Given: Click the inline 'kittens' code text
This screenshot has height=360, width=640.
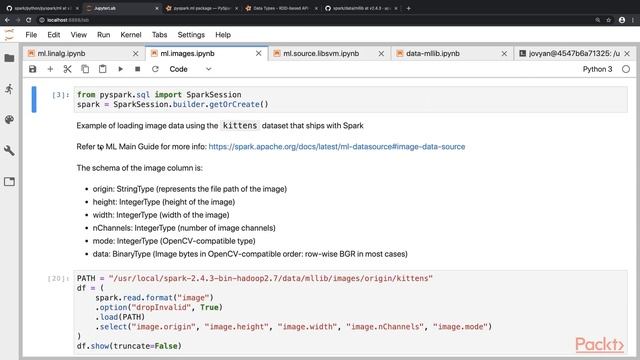Looking at the screenshot, I should [240, 125].
